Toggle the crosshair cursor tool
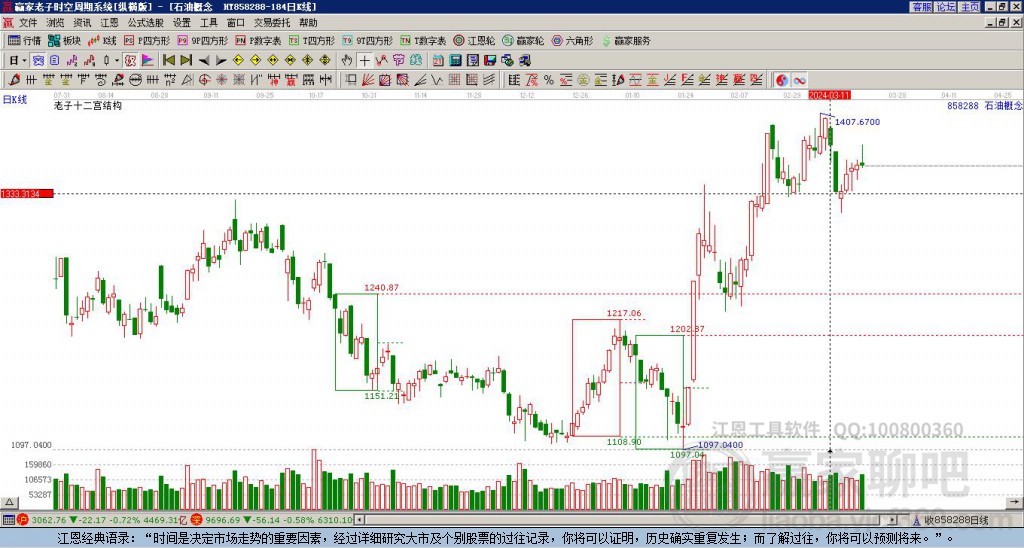This screenshot has width=1024, height=548. [364, 61]
